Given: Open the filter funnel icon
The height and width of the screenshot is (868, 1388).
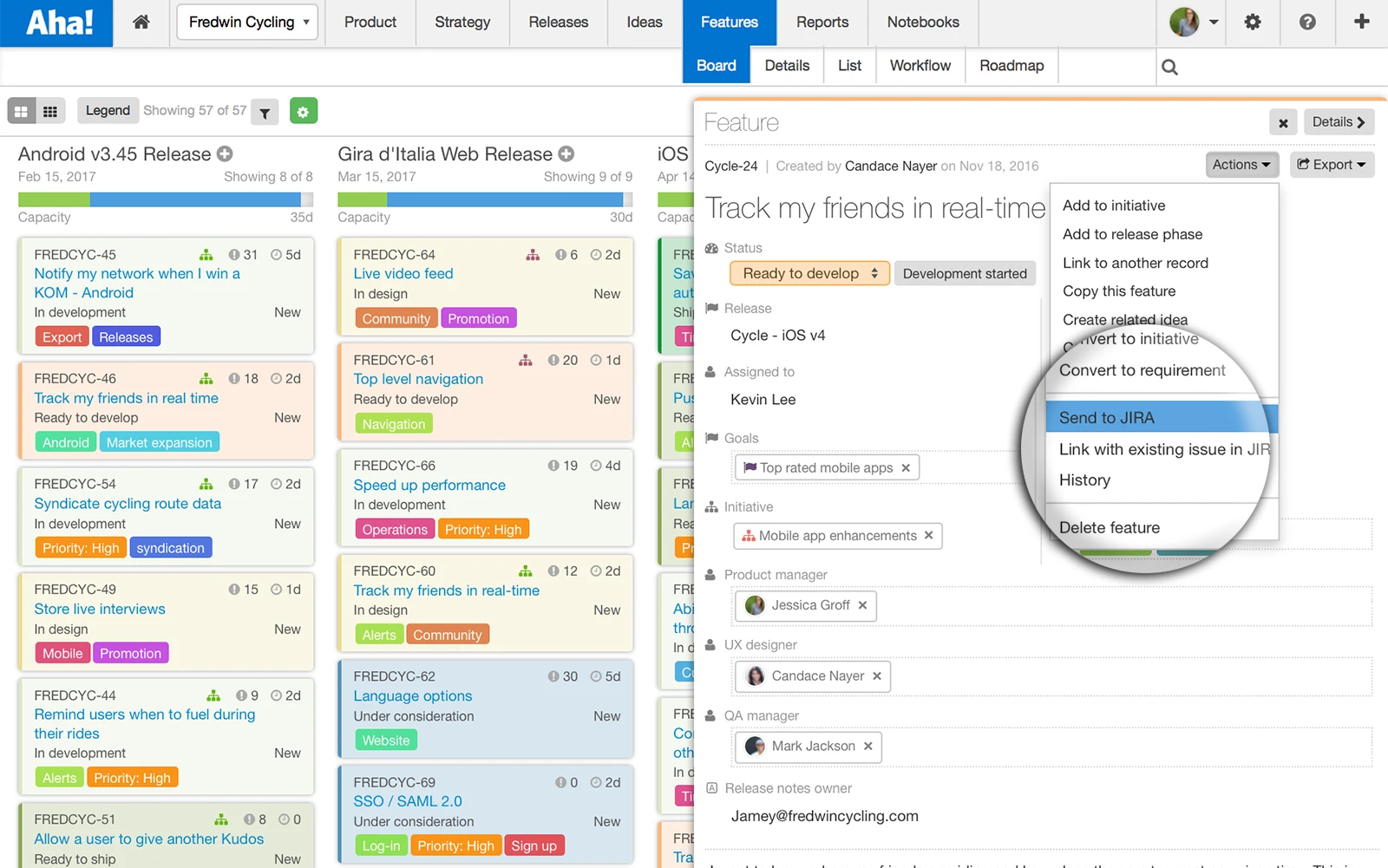Looking at the screenshot, I should [x=265, y=112].
